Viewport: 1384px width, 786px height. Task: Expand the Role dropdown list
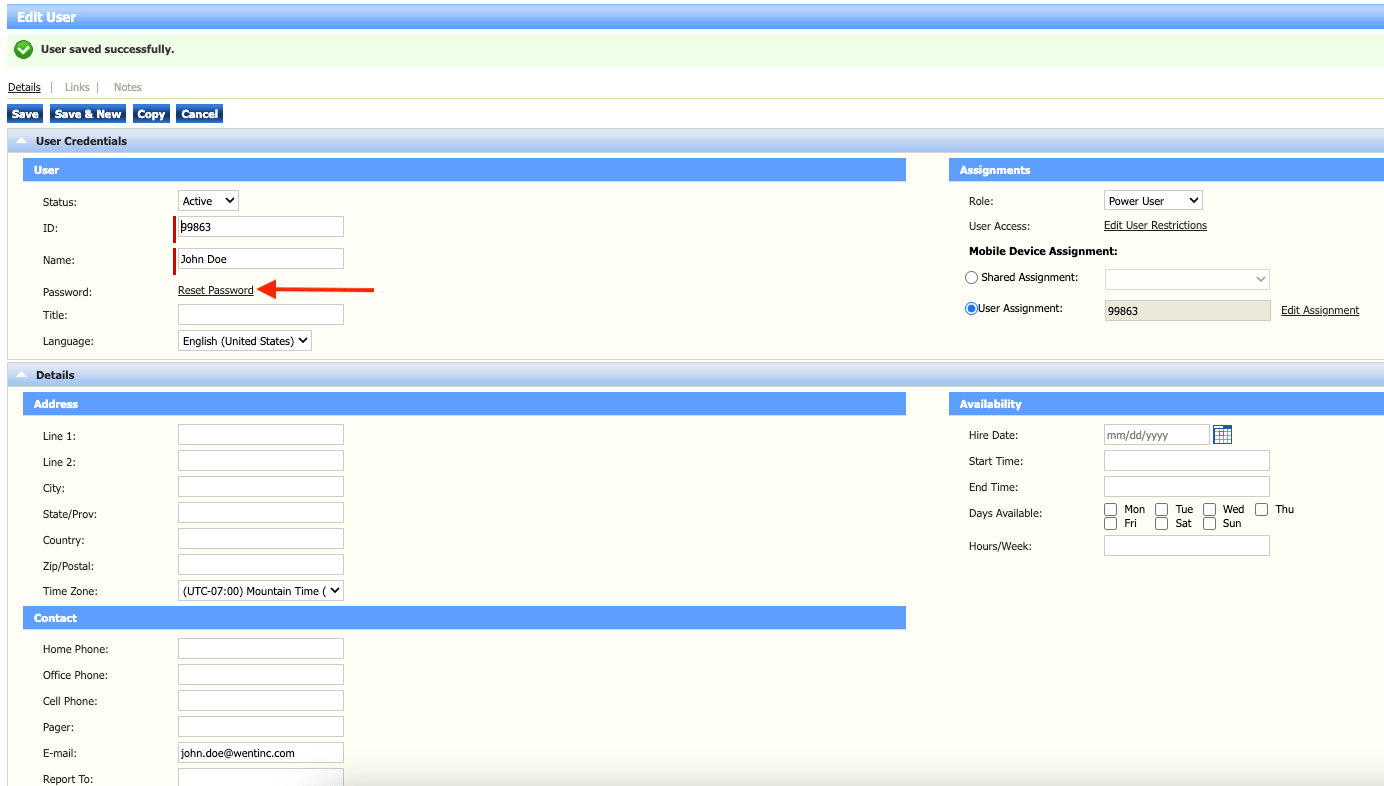pos(1152,201)
